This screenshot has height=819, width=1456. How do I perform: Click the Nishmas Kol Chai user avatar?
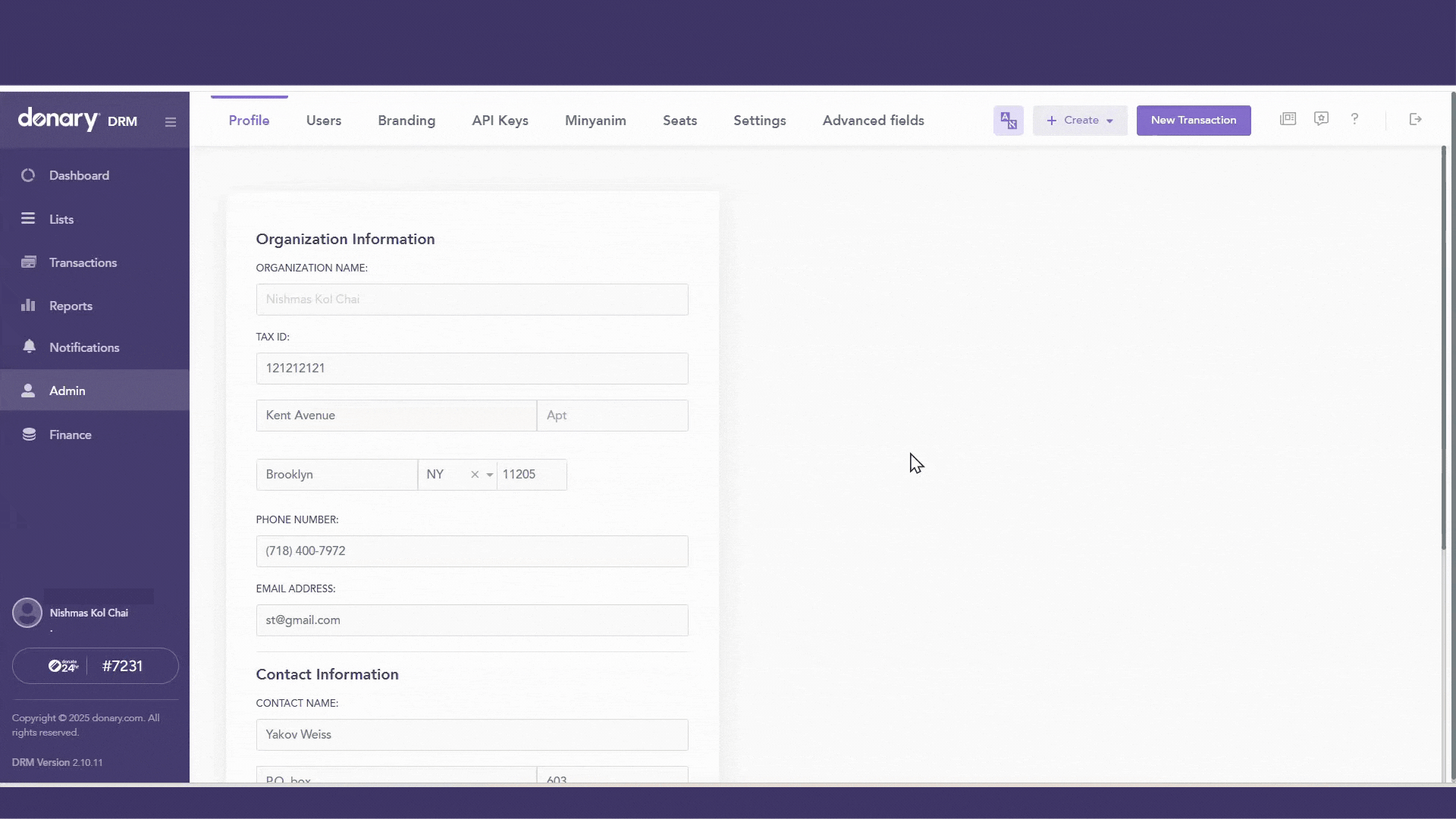(x=27, y=613)
